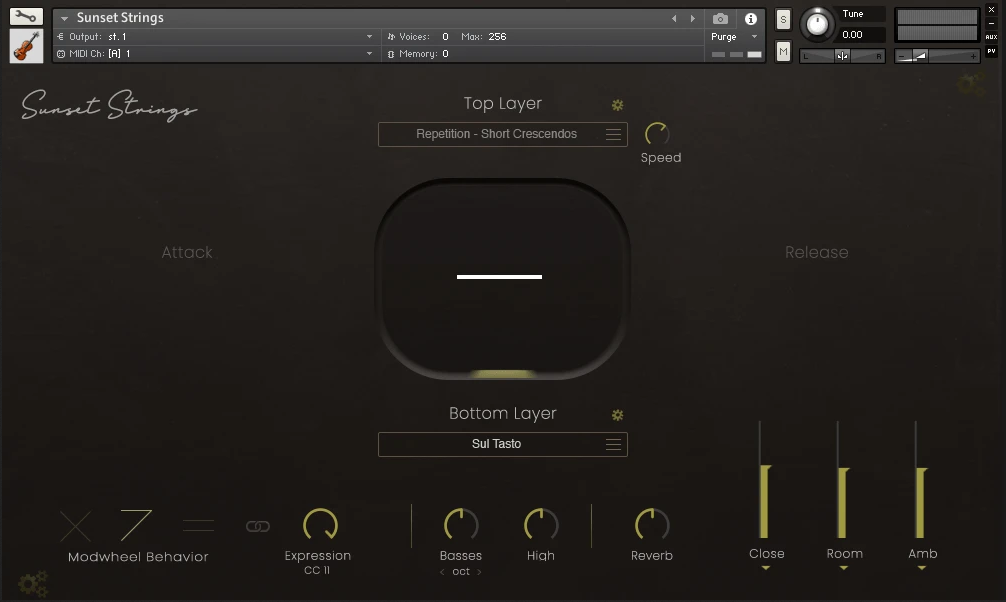Viewport: 1006px width, 602px height.
Task: Show instrument info via the i icon
Action: tap(750, 17)
